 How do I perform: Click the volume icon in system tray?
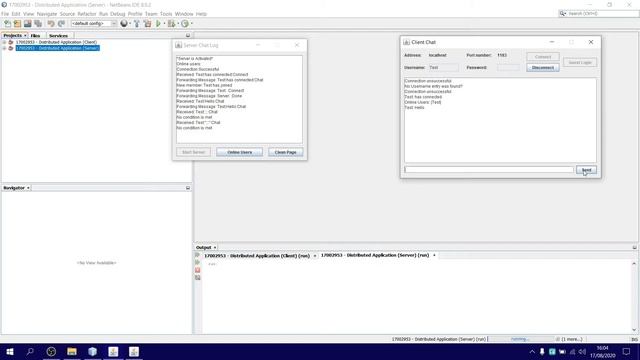click(x=582, y=351)
